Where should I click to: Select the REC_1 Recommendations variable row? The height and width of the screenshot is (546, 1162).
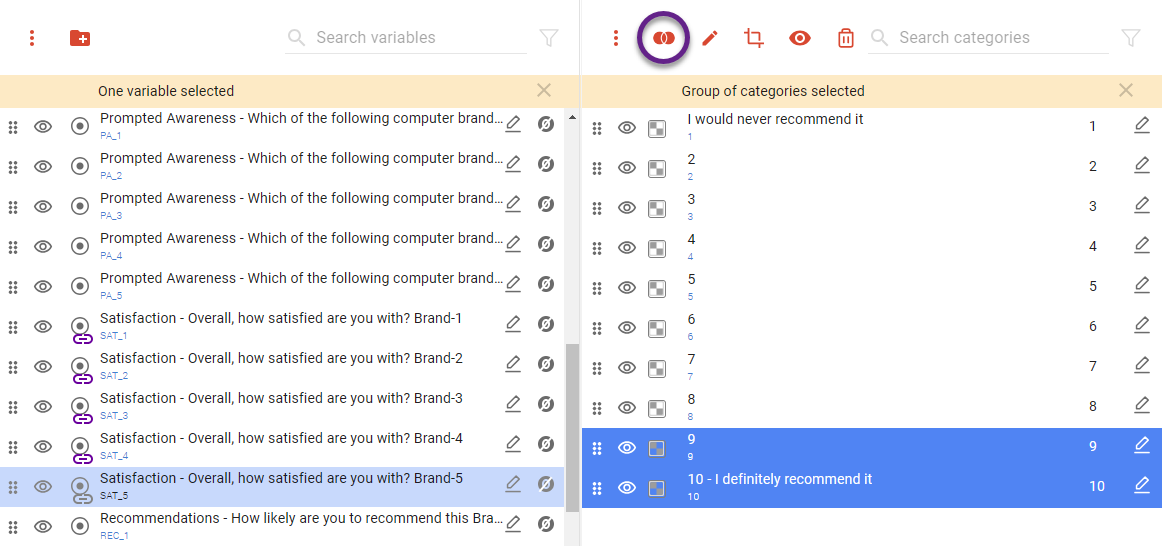click(x=300, y=524)
